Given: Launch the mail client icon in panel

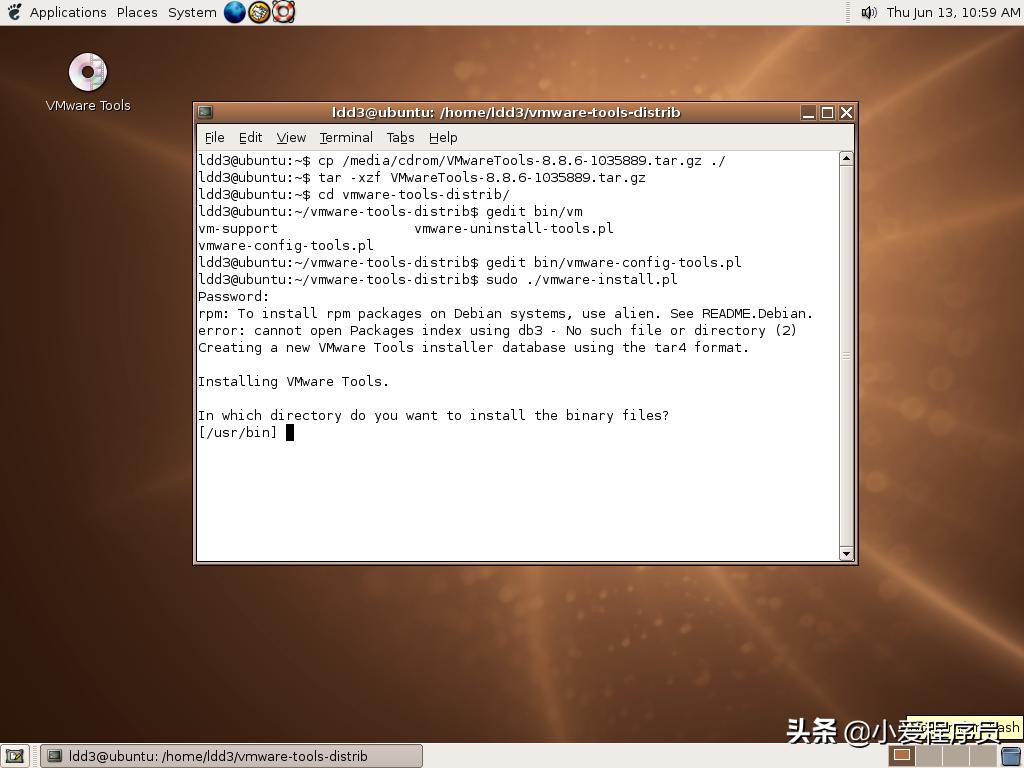Looking at the screenshot, I should coord(259,12).
